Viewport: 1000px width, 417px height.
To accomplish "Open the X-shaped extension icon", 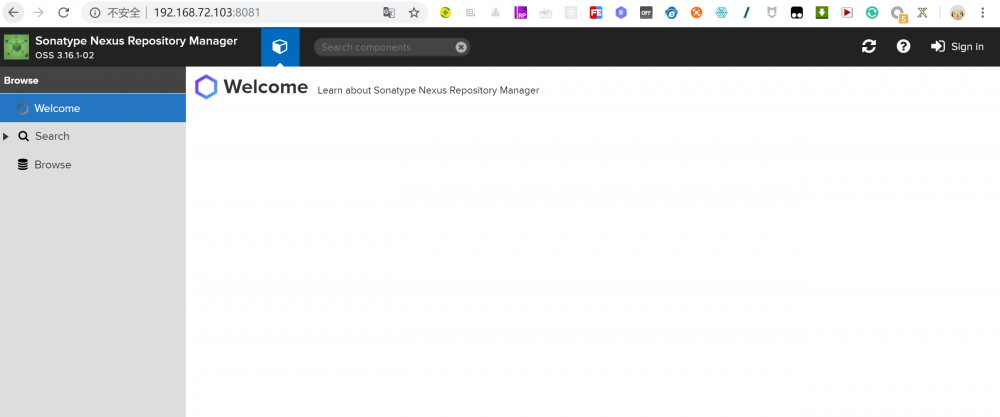I will (x=922, y=12).
